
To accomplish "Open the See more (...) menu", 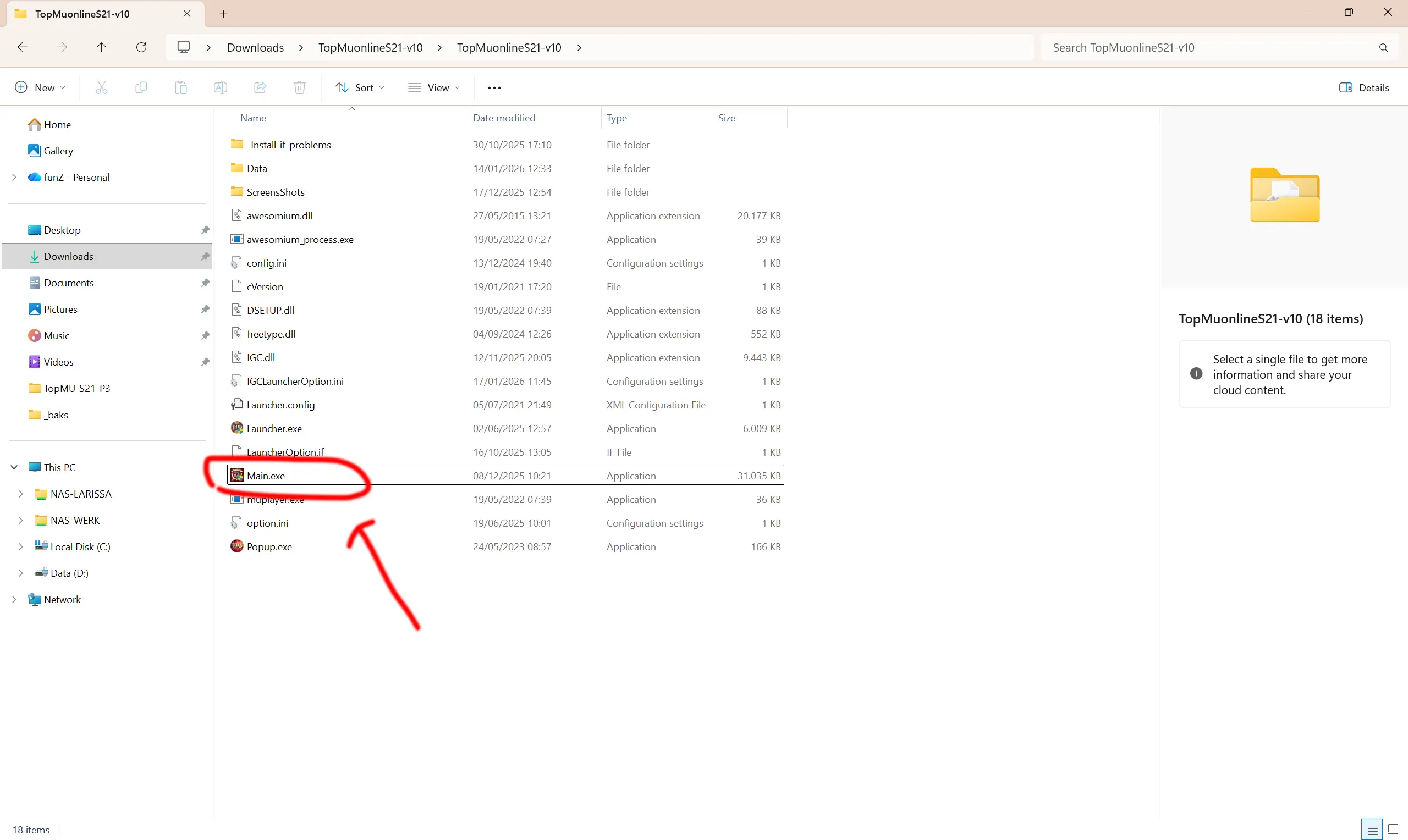I will point(493,87).
